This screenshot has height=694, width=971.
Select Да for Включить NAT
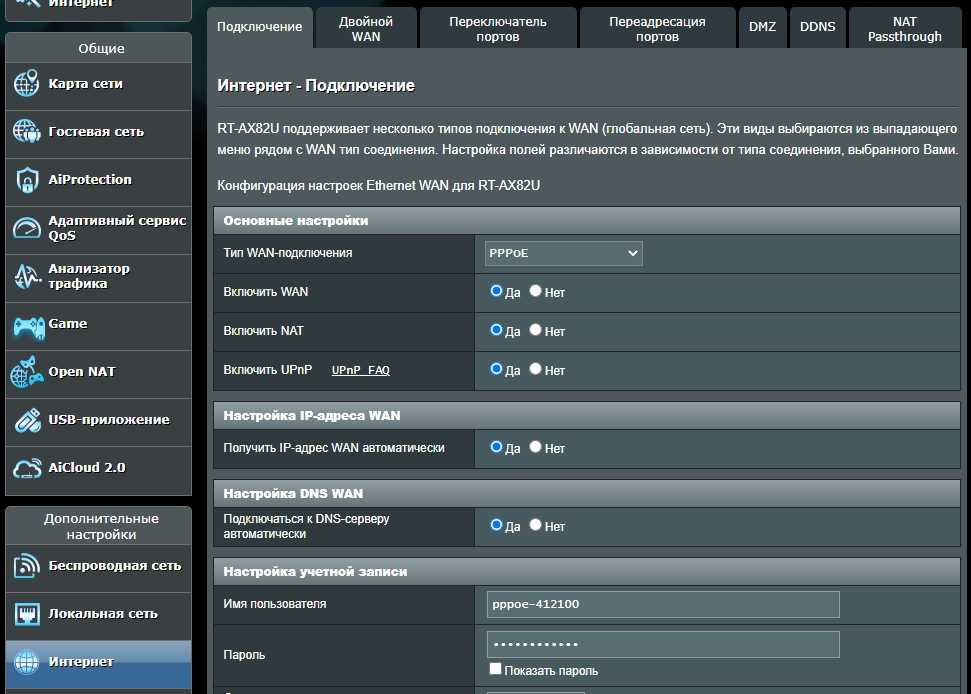[496, 329]
